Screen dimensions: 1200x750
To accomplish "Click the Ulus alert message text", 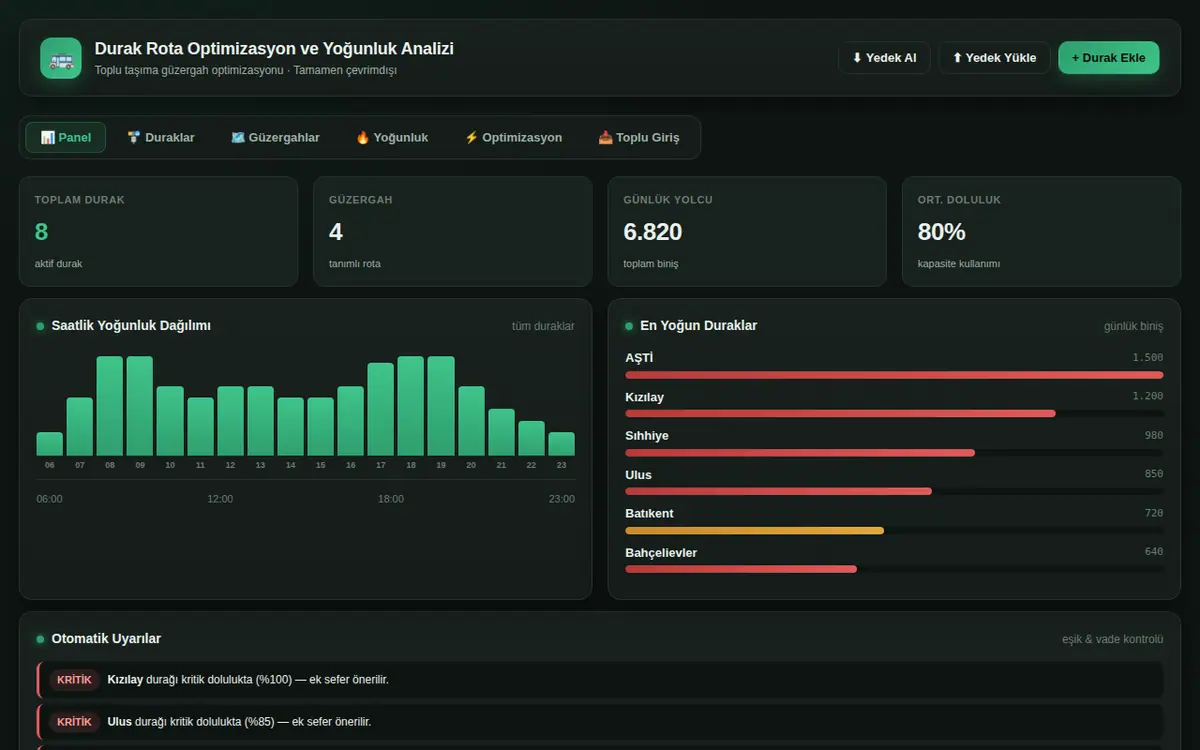I will tap(239, 722).
